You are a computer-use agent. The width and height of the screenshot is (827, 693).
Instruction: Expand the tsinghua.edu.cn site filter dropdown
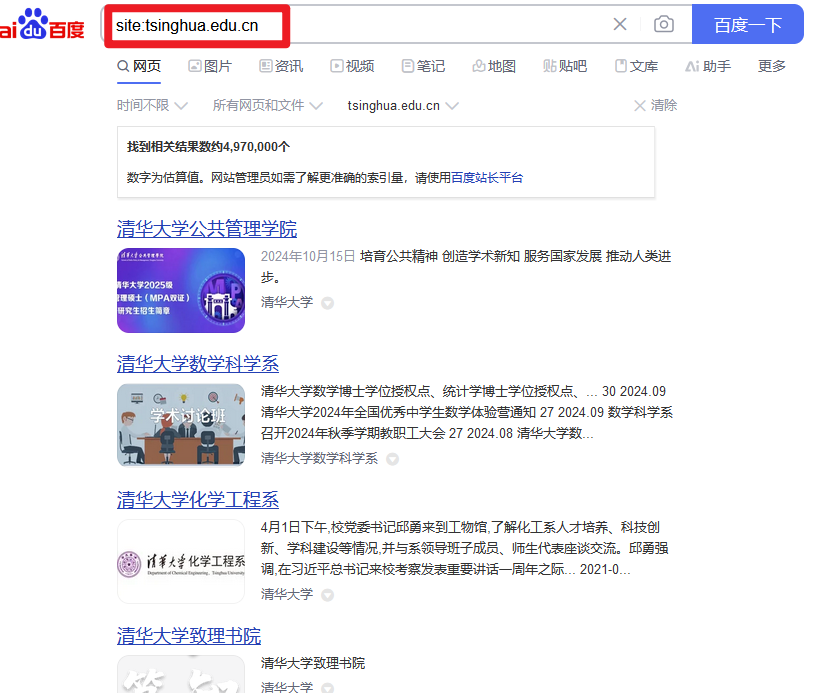pyautogui.click(x=403, y=105)
